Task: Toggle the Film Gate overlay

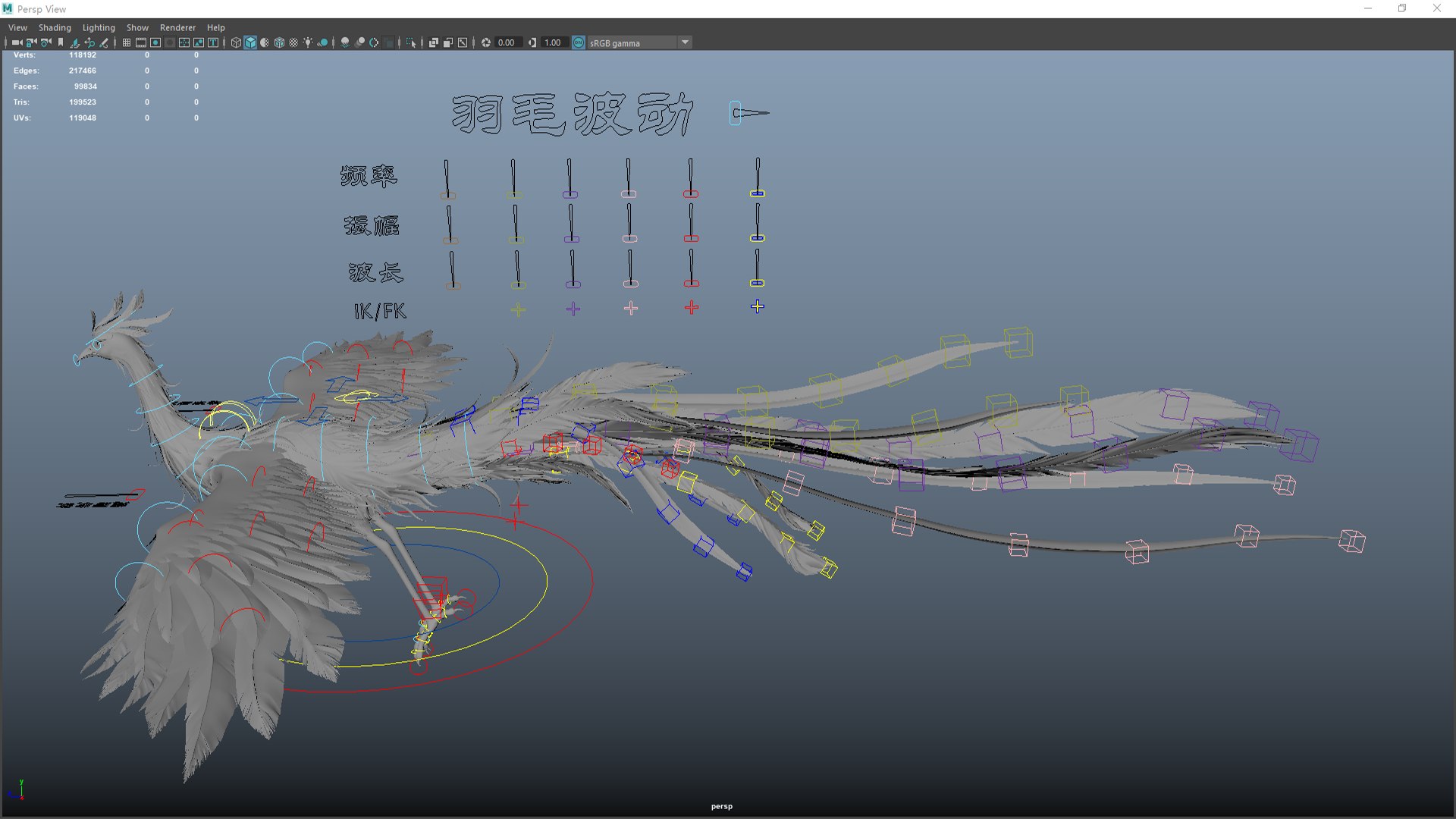Action: click(x=140, y=42)
